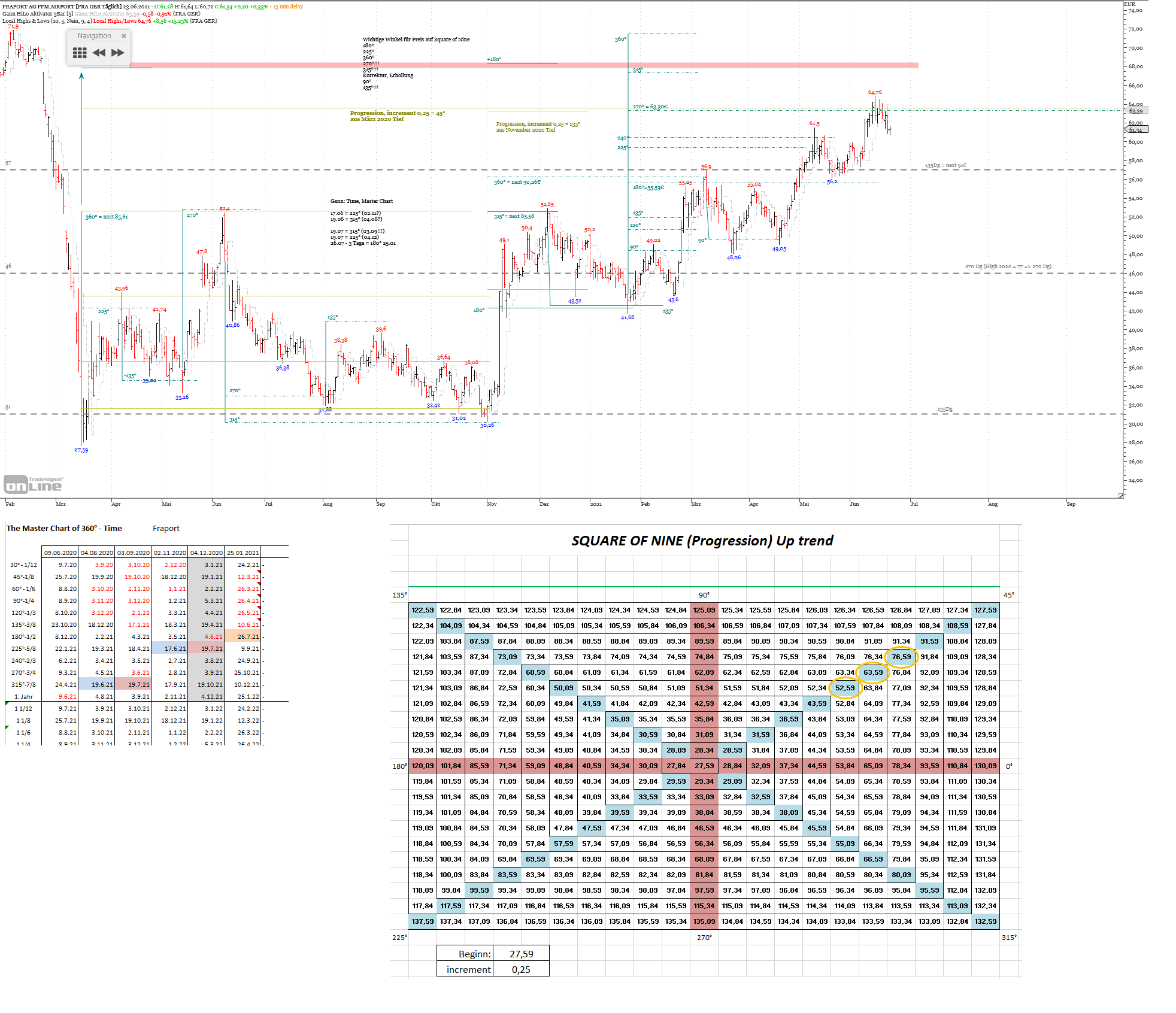The image size is (1176, 1013).
Task: Click the circled cell 63,59
Action: click(873, 672)
